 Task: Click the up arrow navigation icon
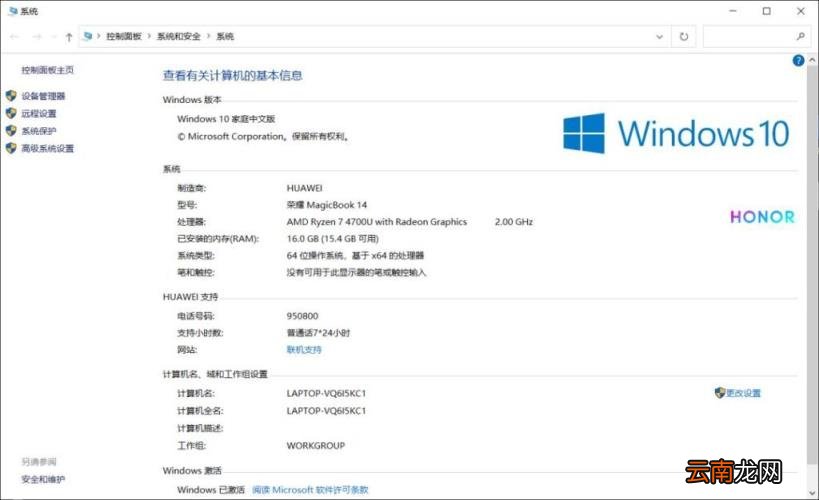[69, 37]
